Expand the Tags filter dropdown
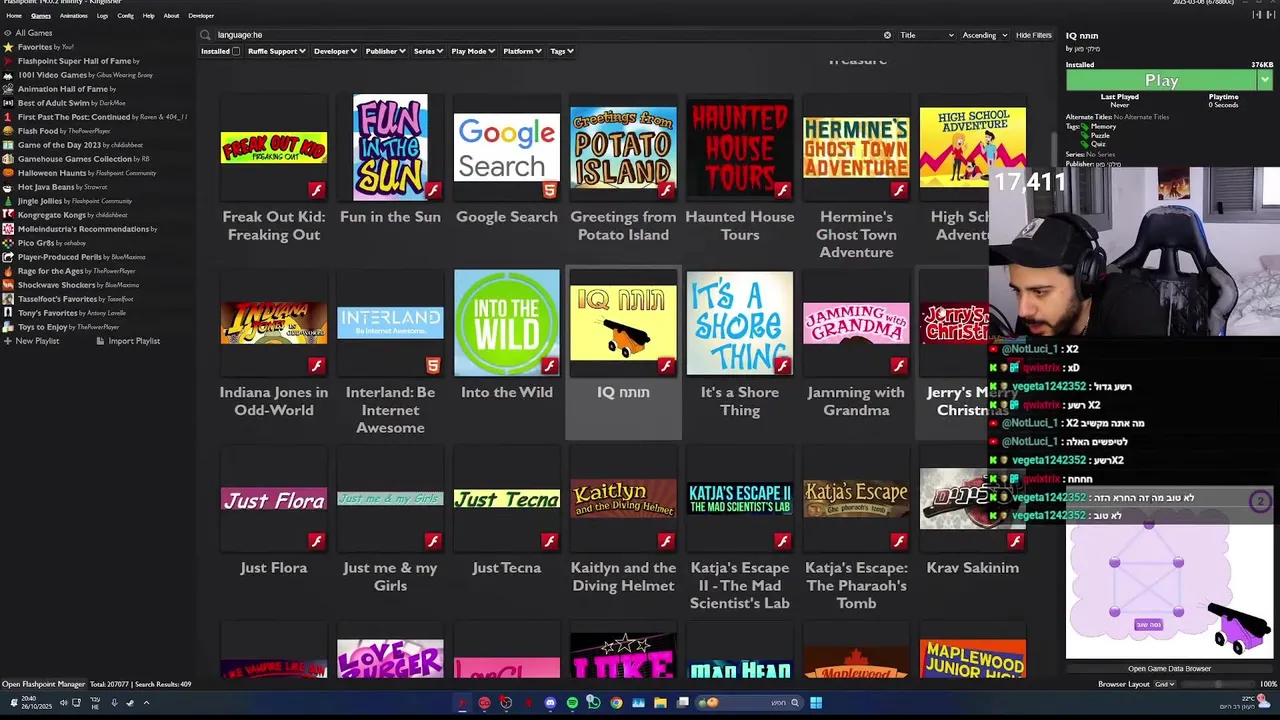 coord(562,51)
